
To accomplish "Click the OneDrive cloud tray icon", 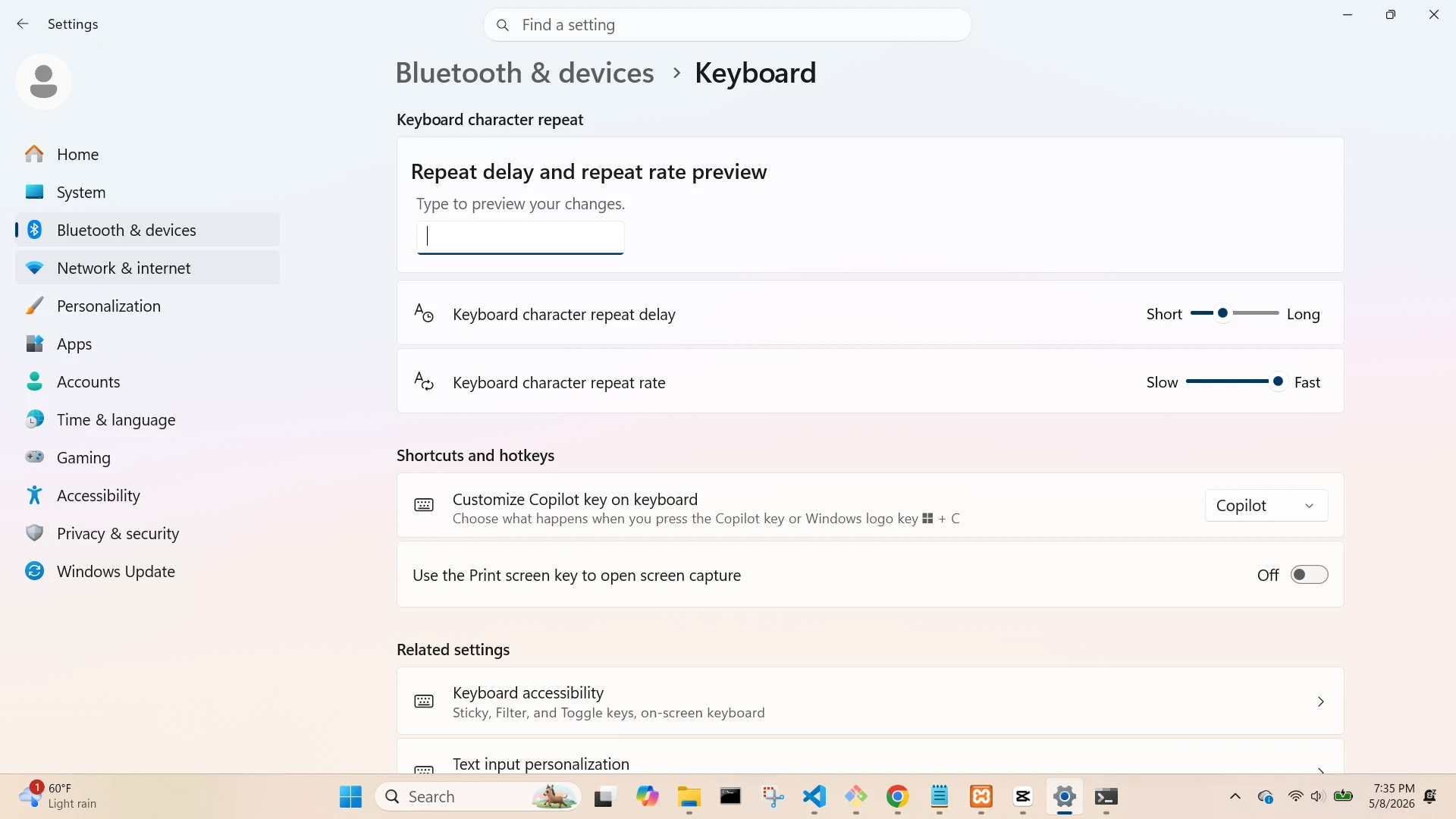I will pos(1265,796).
